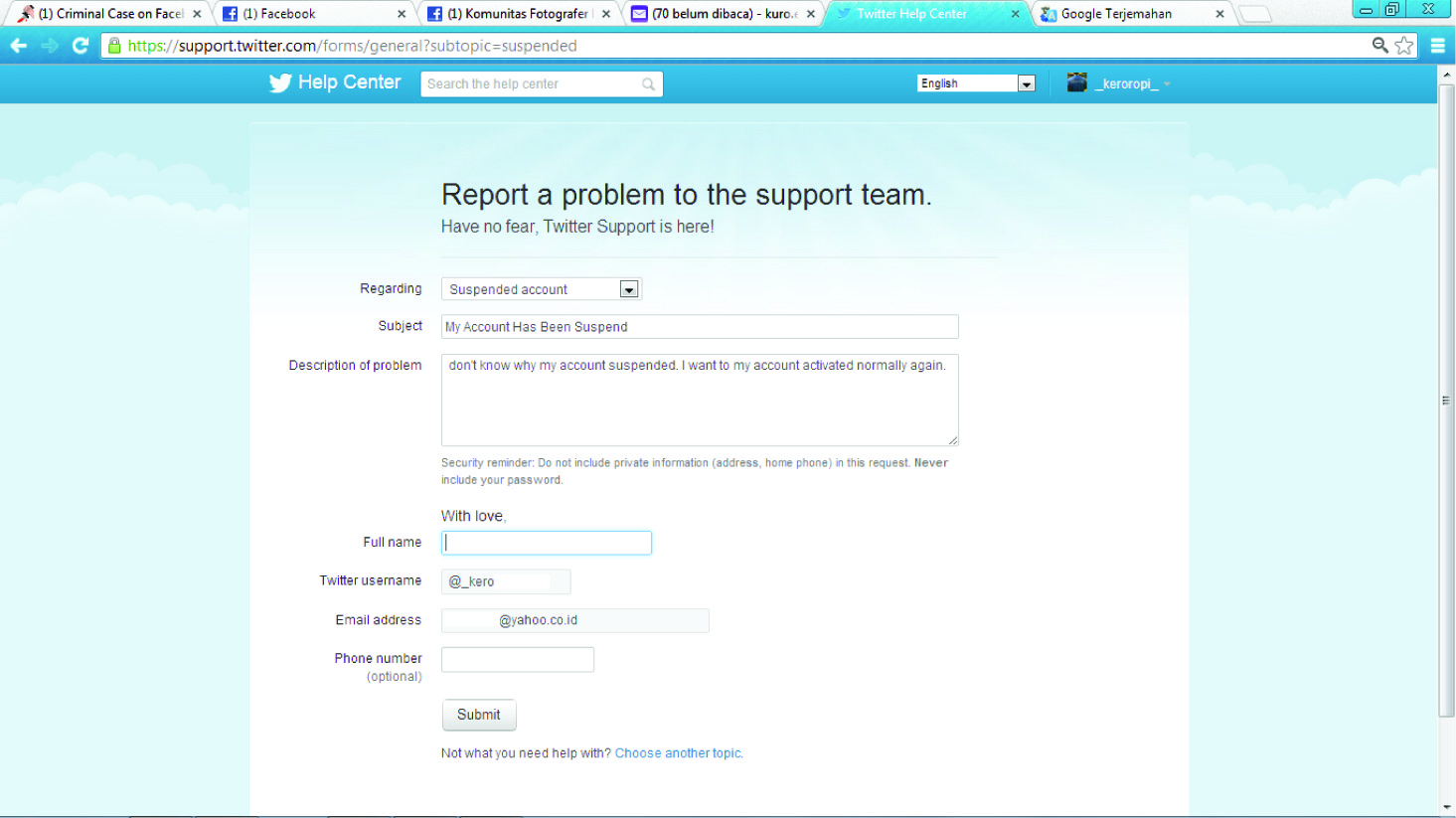The image size is (1456, 818).
Task: Click the description textarea resize handle
Action: point(952,439)
